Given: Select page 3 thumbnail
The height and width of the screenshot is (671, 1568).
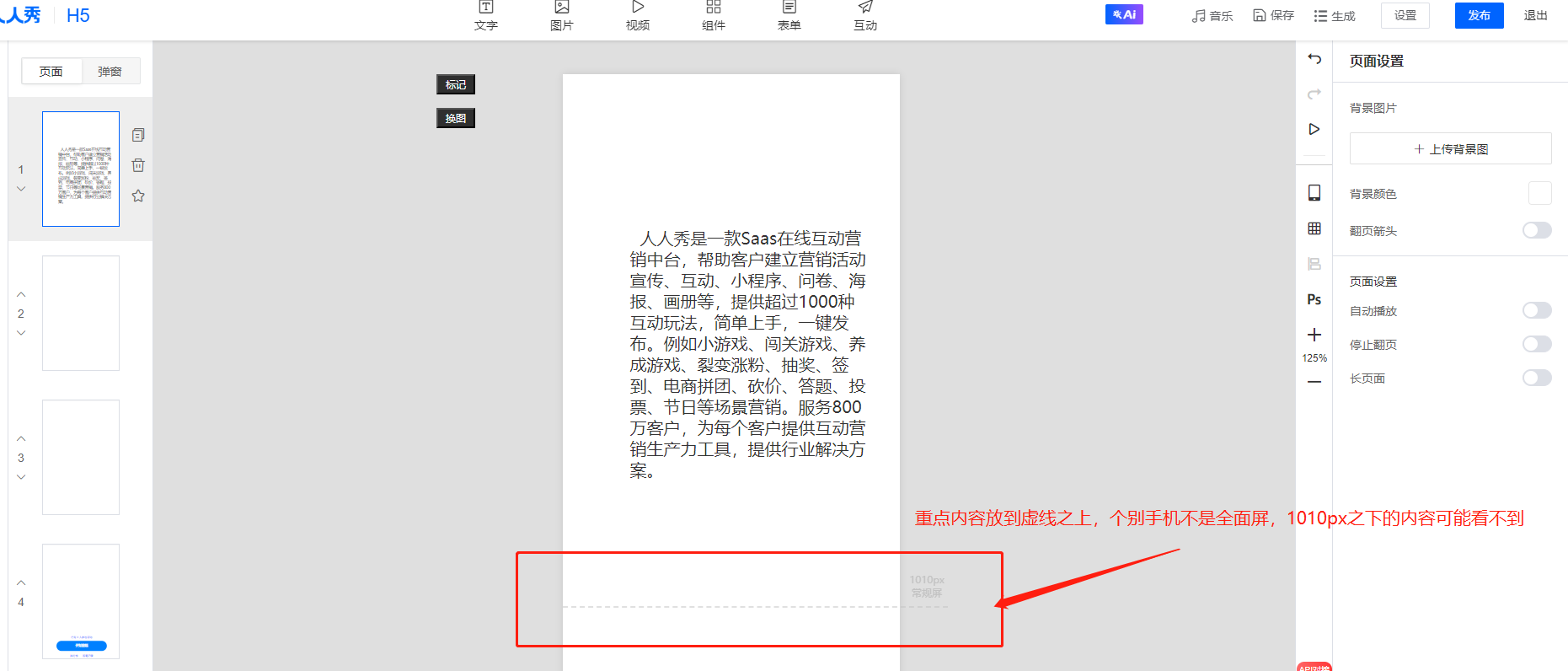Looking at the screenshot, I should click(x=81, y=457).
